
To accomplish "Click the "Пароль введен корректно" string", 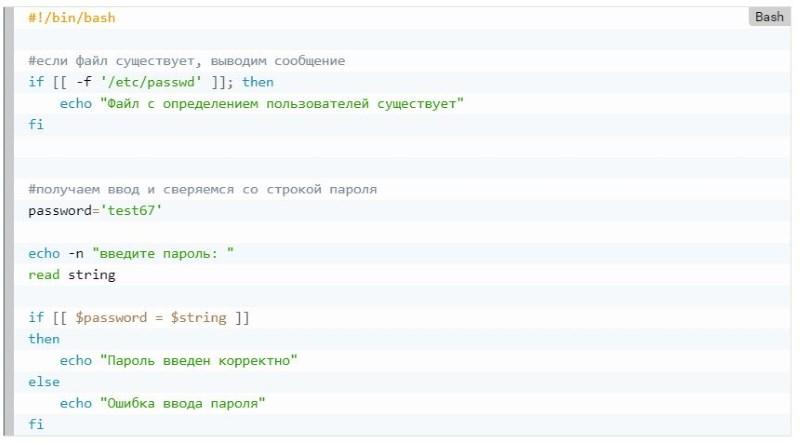I will tap(199, 361).
